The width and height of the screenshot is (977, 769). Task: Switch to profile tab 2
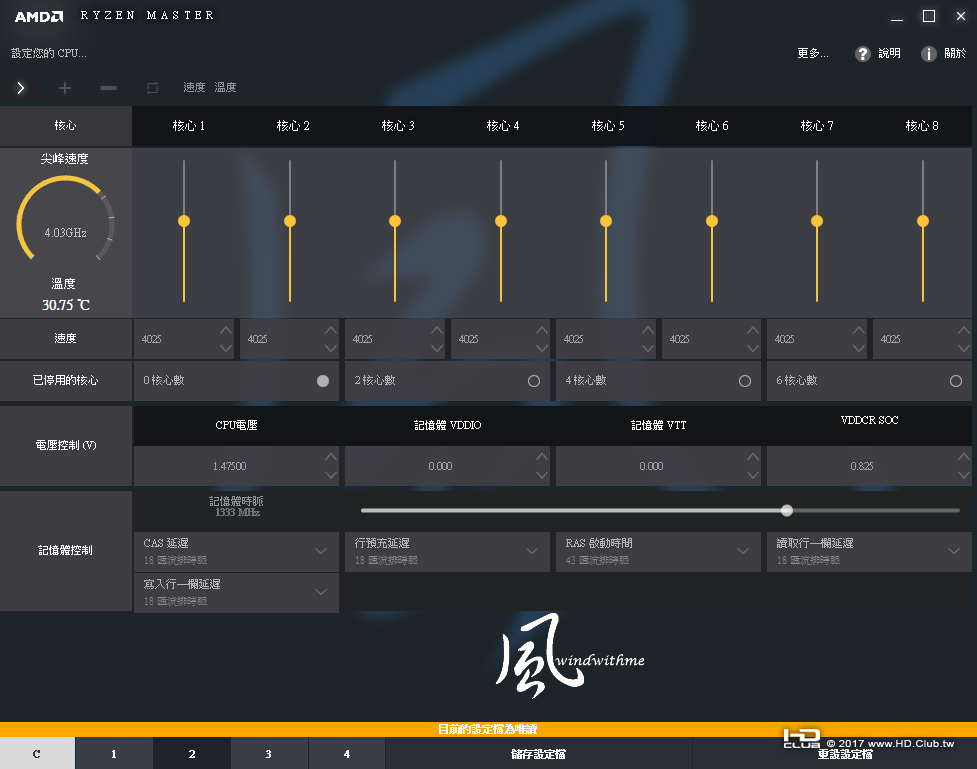(192, 754)
